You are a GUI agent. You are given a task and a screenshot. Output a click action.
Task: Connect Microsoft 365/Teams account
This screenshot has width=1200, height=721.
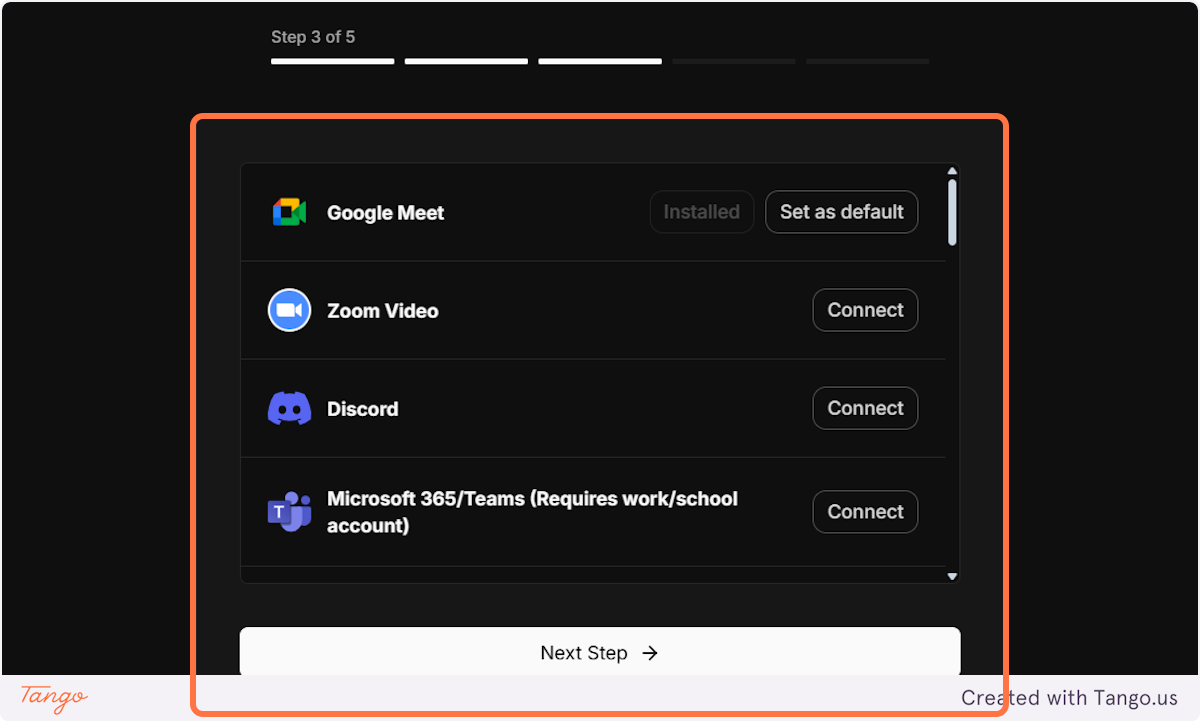864,511
